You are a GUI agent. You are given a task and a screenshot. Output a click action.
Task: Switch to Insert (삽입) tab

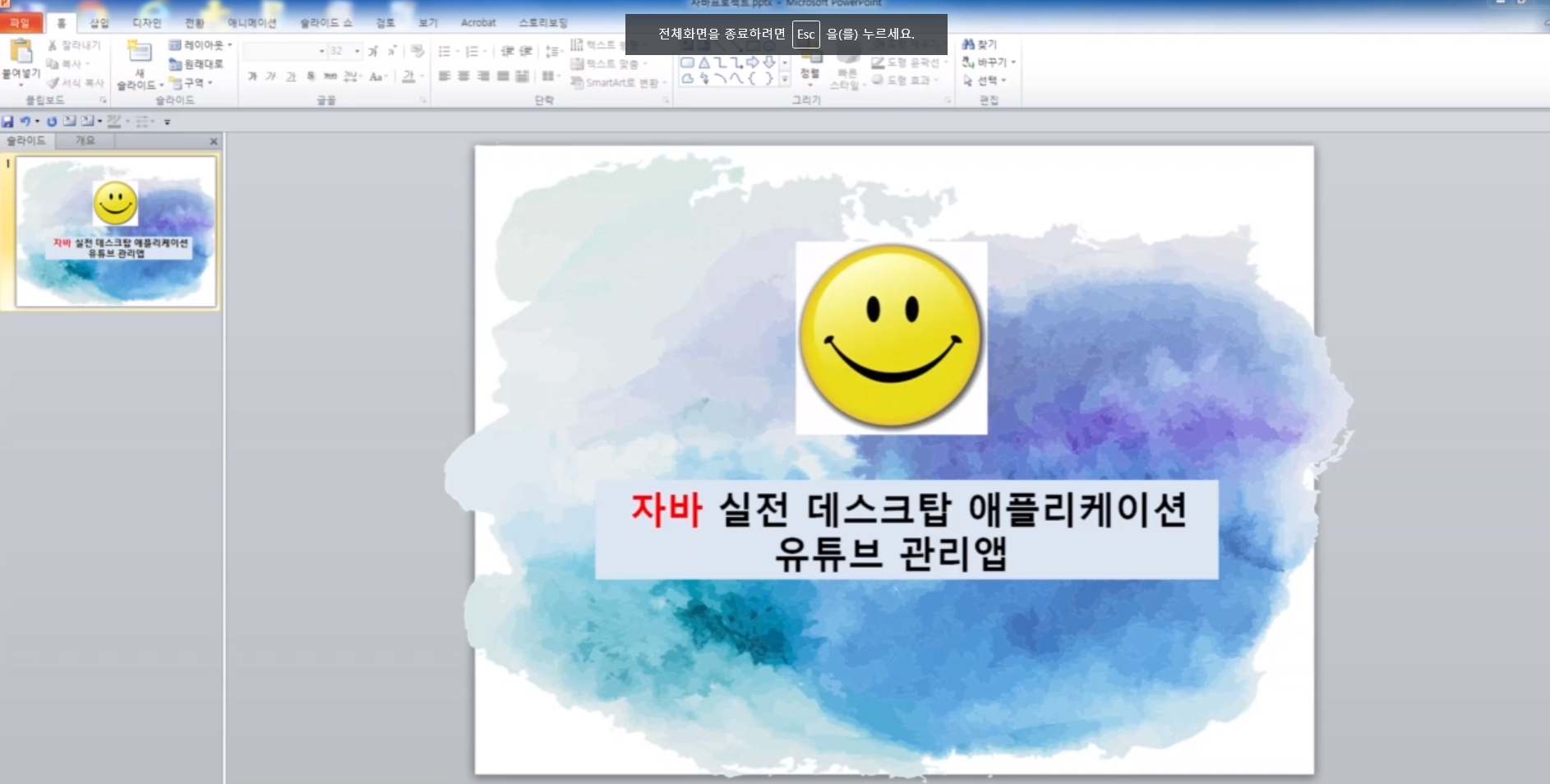coord(99,23)
